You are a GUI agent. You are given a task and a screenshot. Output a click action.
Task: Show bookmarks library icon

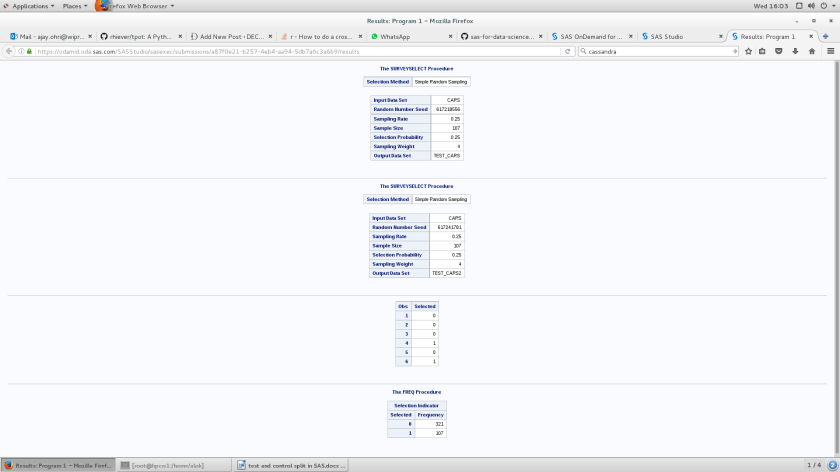click(x=762, y=51)
